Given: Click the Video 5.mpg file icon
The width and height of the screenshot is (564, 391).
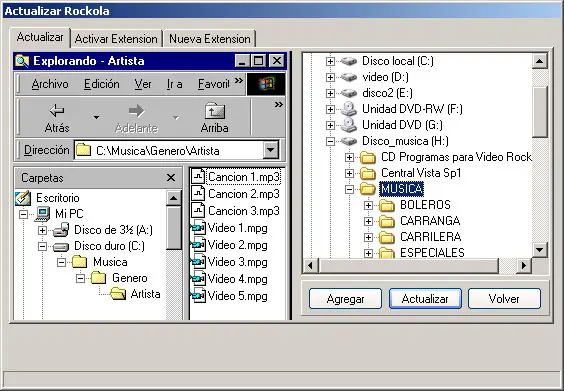Looking at the screenshot, I should 198,296.
